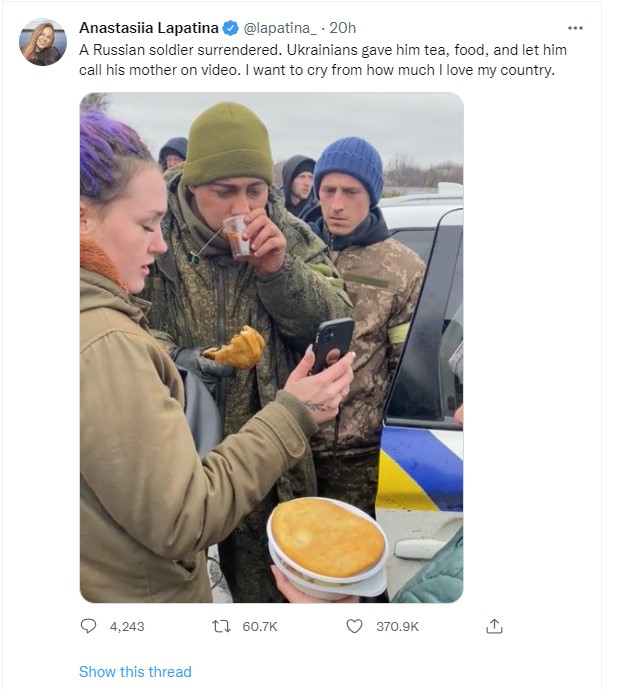619x691 pixels.
Task: Click the green beanie in the photo
Action: 227,144
